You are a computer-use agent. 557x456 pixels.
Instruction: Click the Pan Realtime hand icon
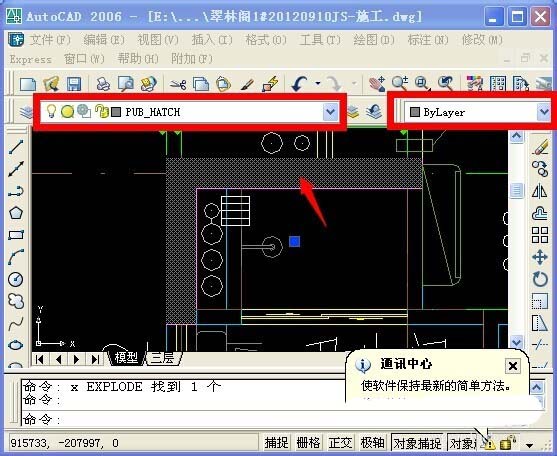point(377,84)
